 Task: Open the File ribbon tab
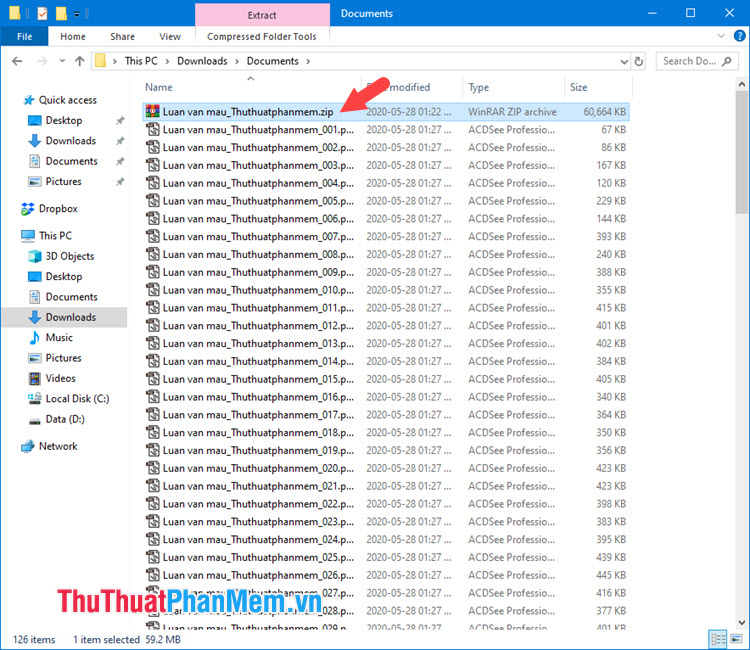tap(24, 36)
